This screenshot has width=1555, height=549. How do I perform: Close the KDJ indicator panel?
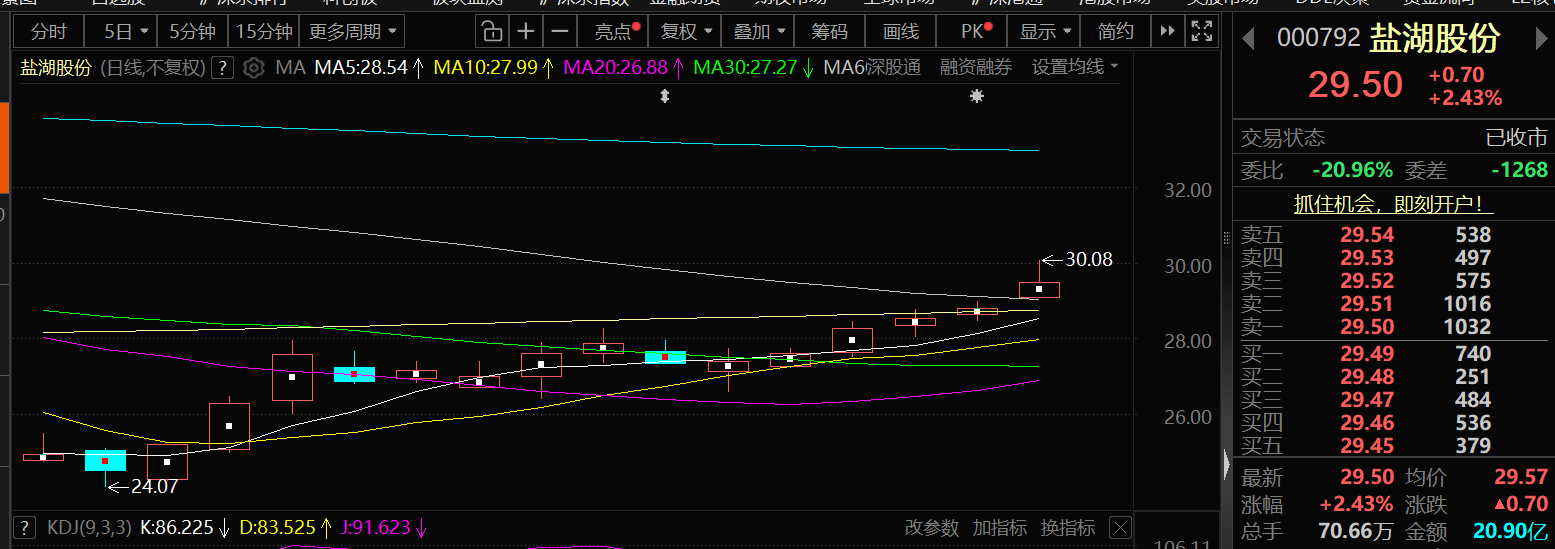(x=1120, y=527)
